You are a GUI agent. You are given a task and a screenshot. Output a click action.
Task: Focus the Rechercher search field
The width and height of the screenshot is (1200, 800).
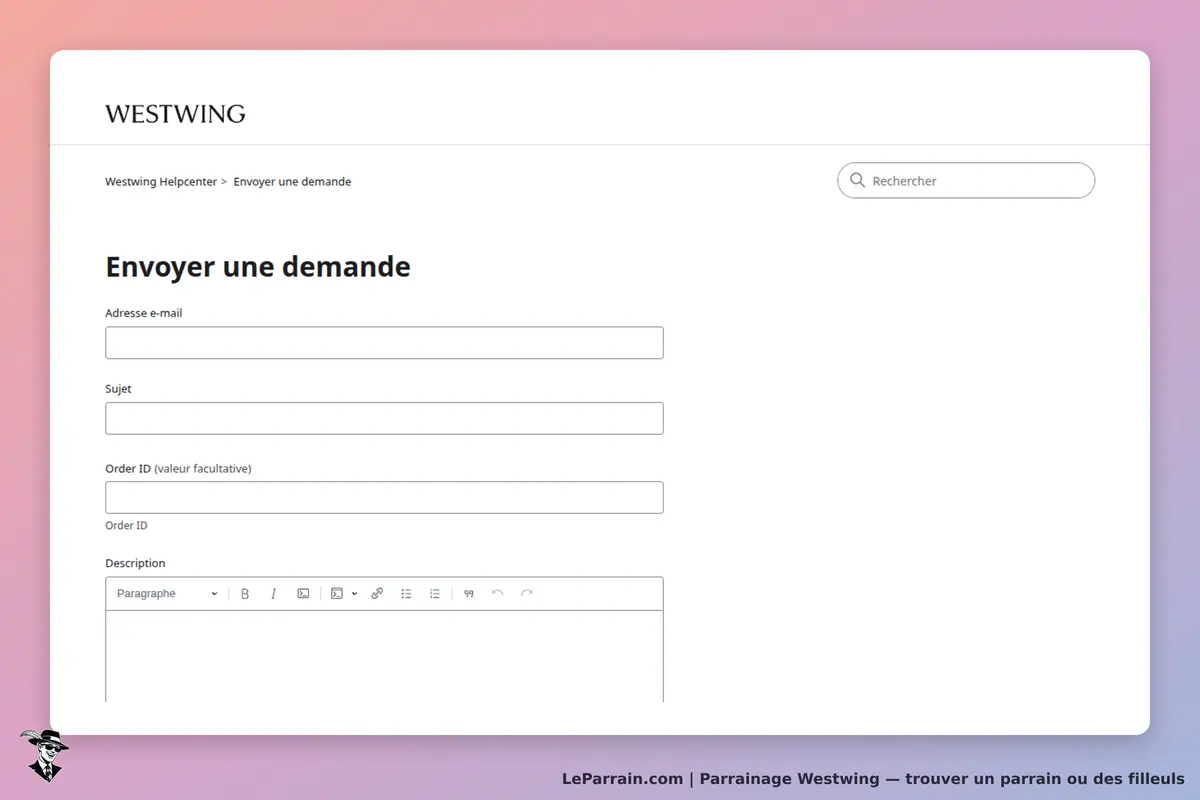click(x=966, y=181)
